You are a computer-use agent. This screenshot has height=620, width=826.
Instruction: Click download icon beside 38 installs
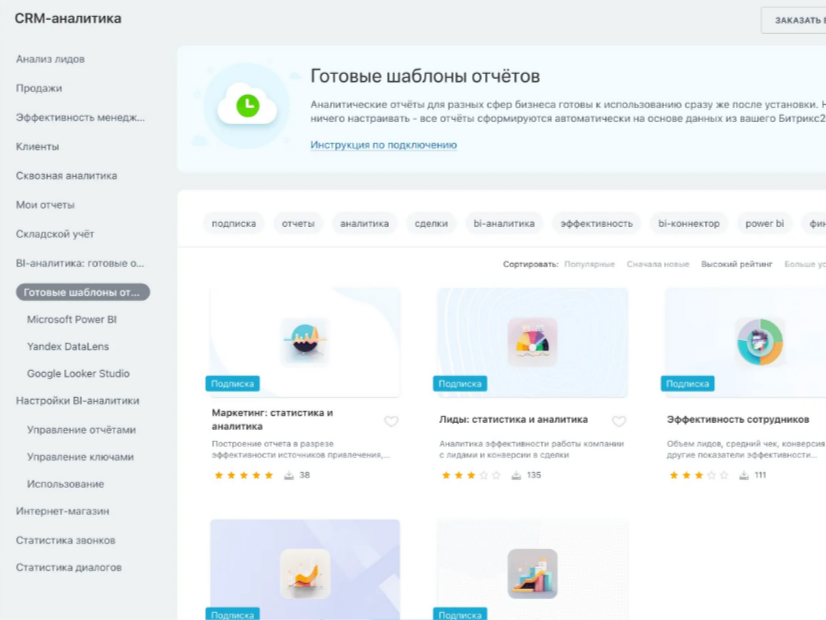pos(289,475)
